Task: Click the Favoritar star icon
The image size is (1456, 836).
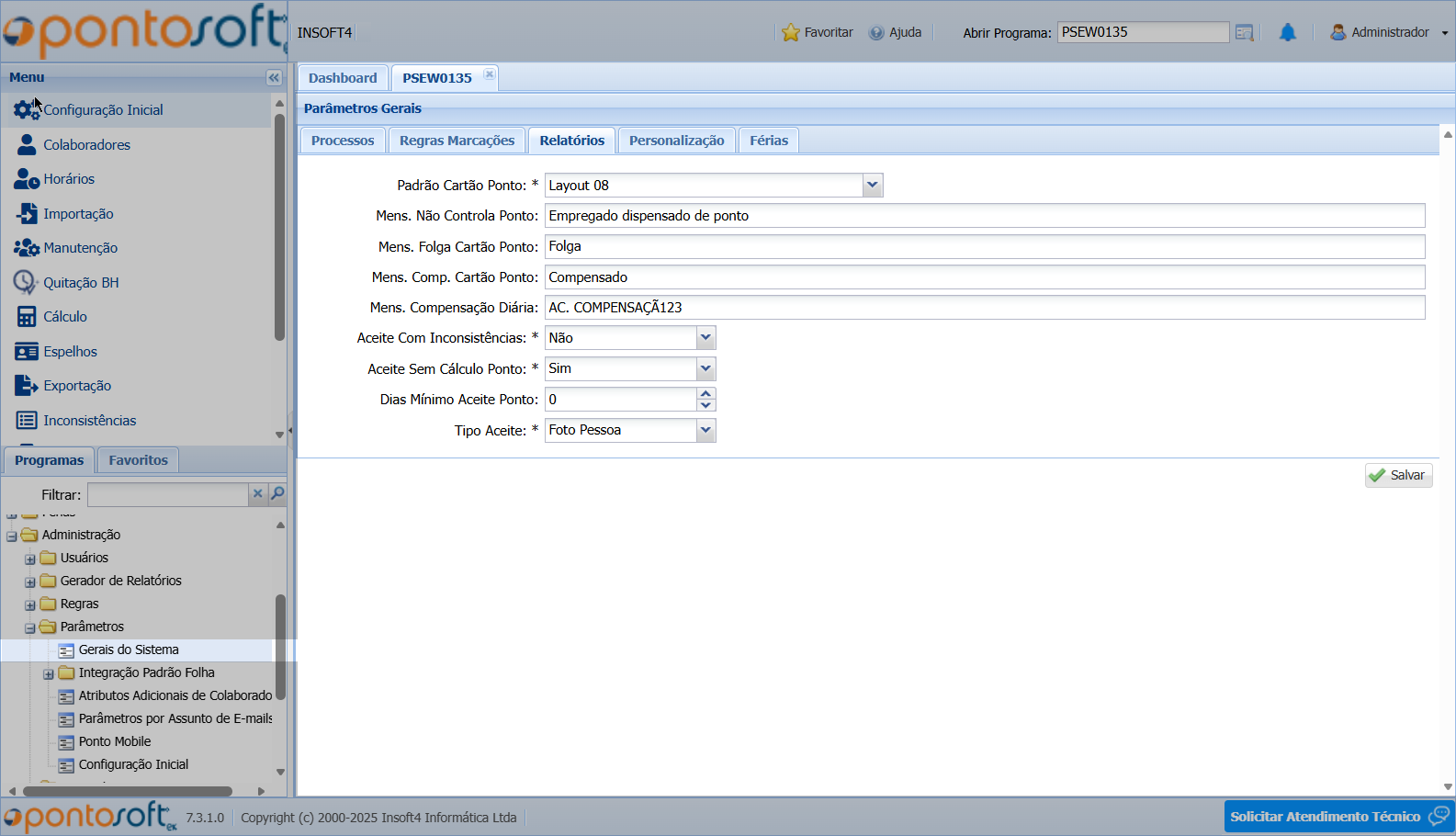Action: [790, 33]
